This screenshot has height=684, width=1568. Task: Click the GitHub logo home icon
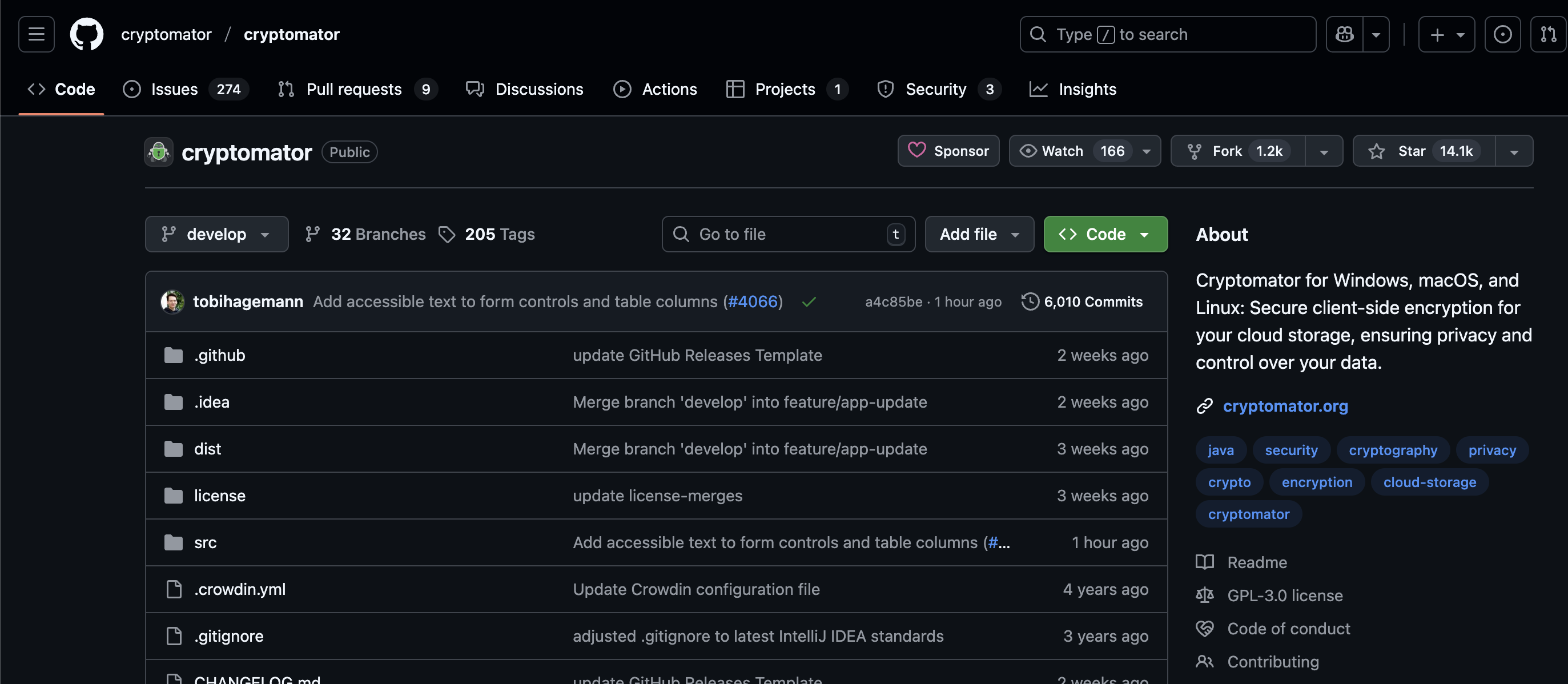86,34
